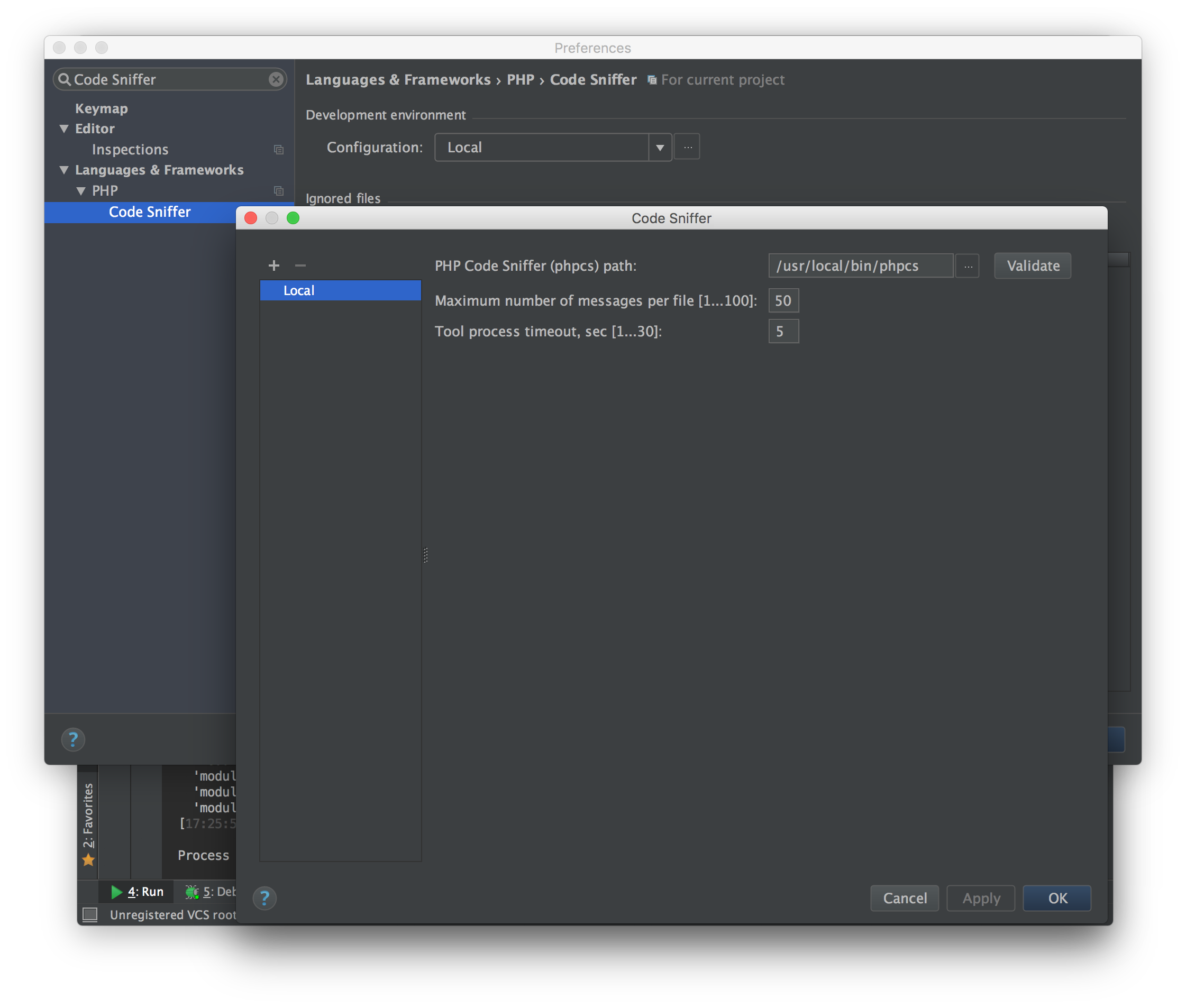
Task: Open configuration list via ellipsis next to Local dropdown
Action: [x=688, y=148]
